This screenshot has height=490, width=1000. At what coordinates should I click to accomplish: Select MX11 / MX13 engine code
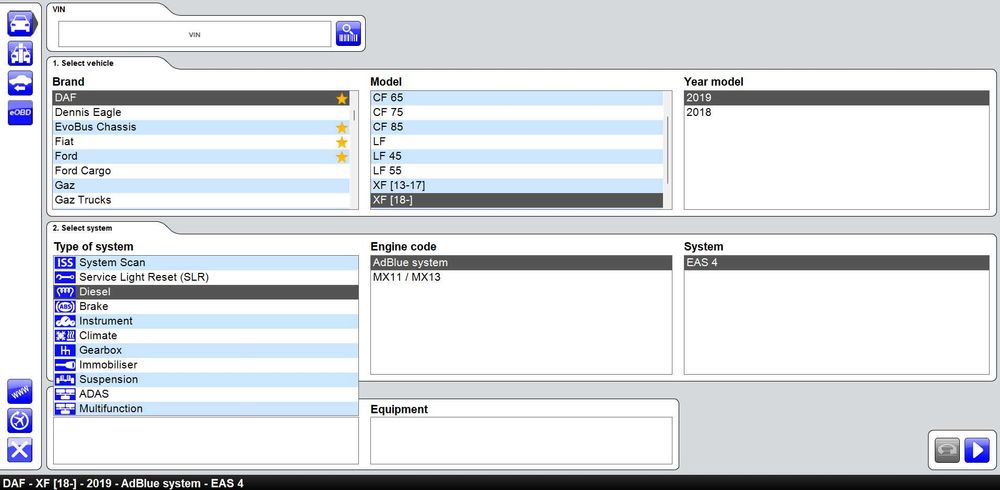(521, 278)
